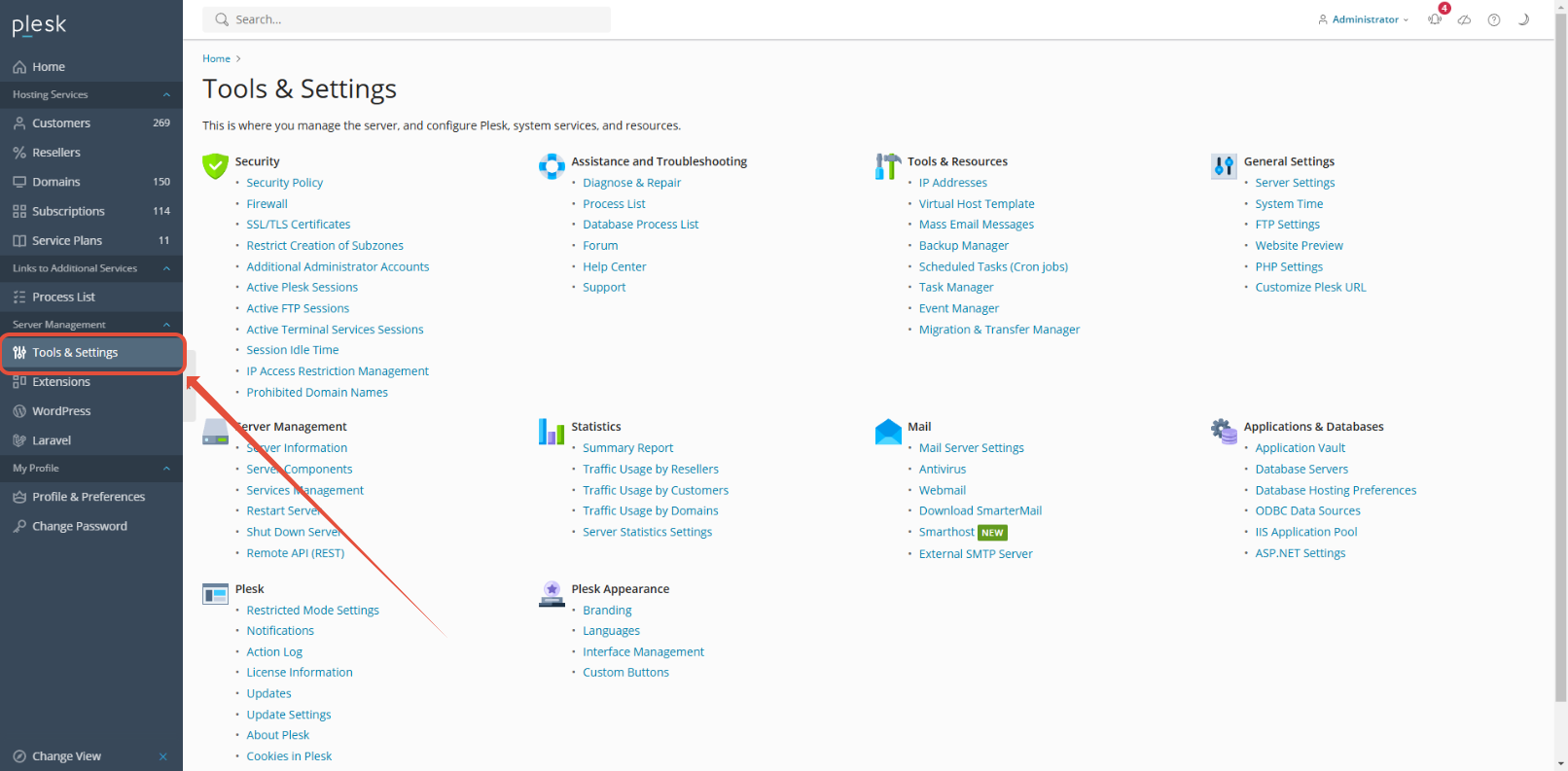Click the Search input field
This screenshot has width=1568, height=771.
click(x=407, y=19)
